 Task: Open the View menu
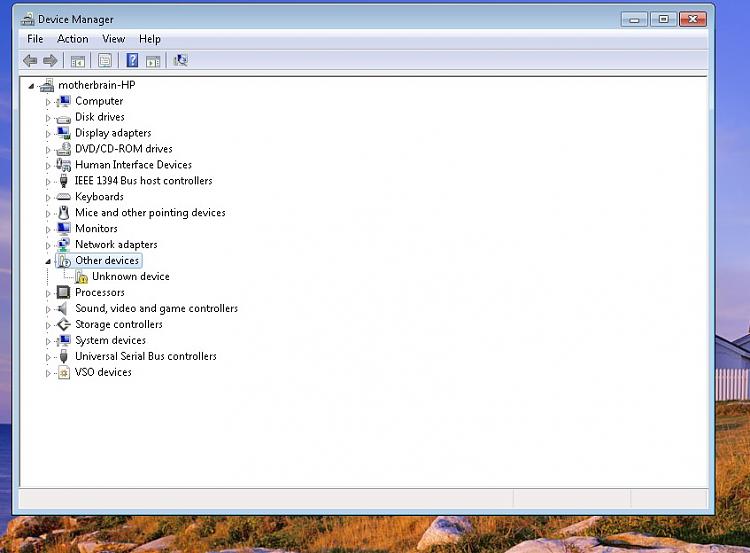113,39
